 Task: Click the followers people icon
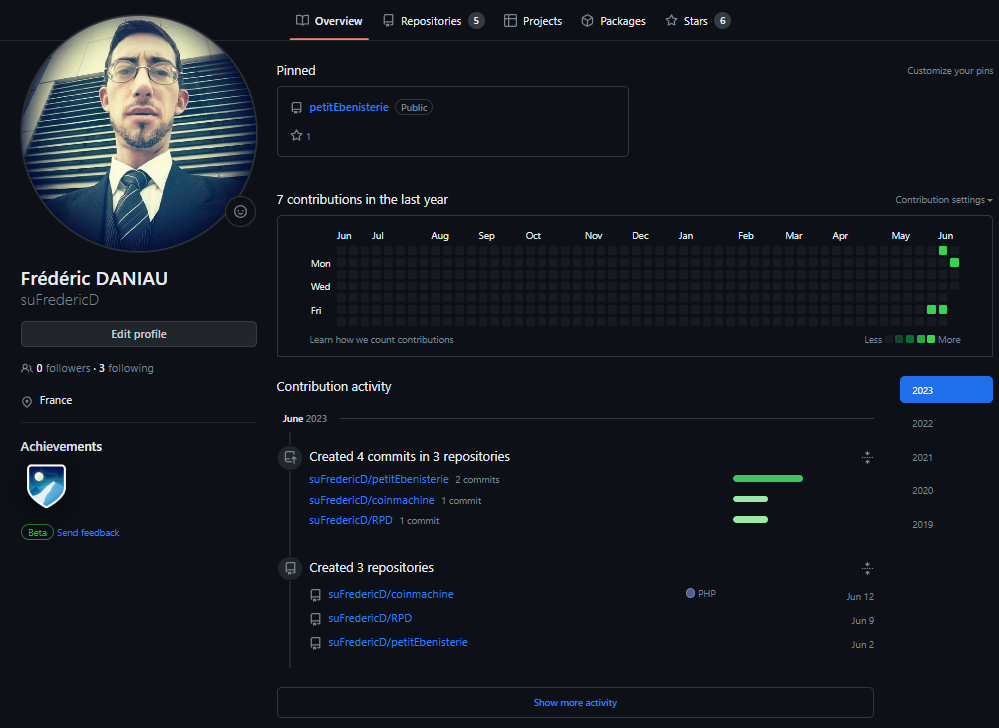[27, 368]
